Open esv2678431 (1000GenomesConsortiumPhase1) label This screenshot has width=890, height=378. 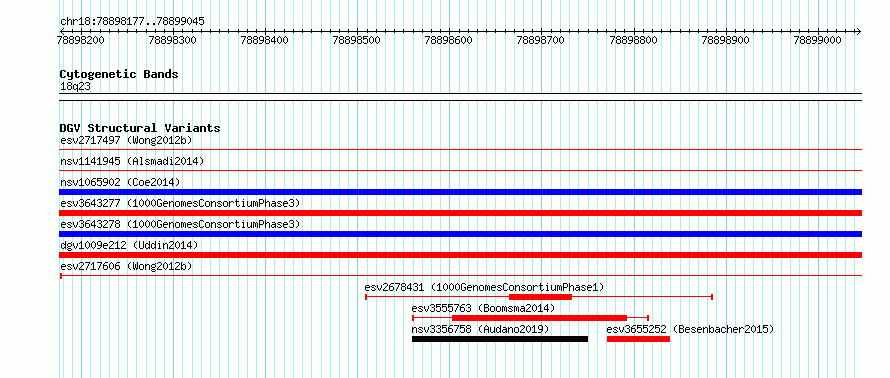click(x=484, y=287)
